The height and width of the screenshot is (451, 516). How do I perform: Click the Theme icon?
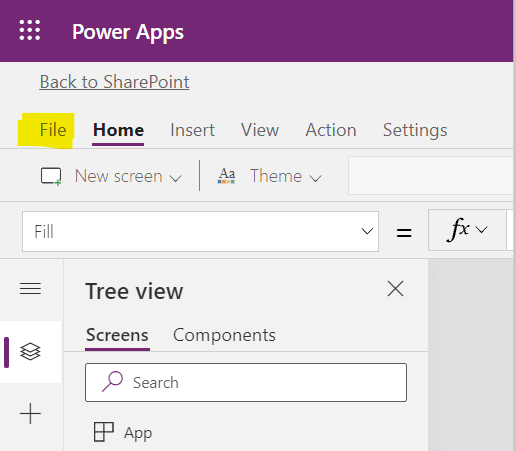click(227, 176)
